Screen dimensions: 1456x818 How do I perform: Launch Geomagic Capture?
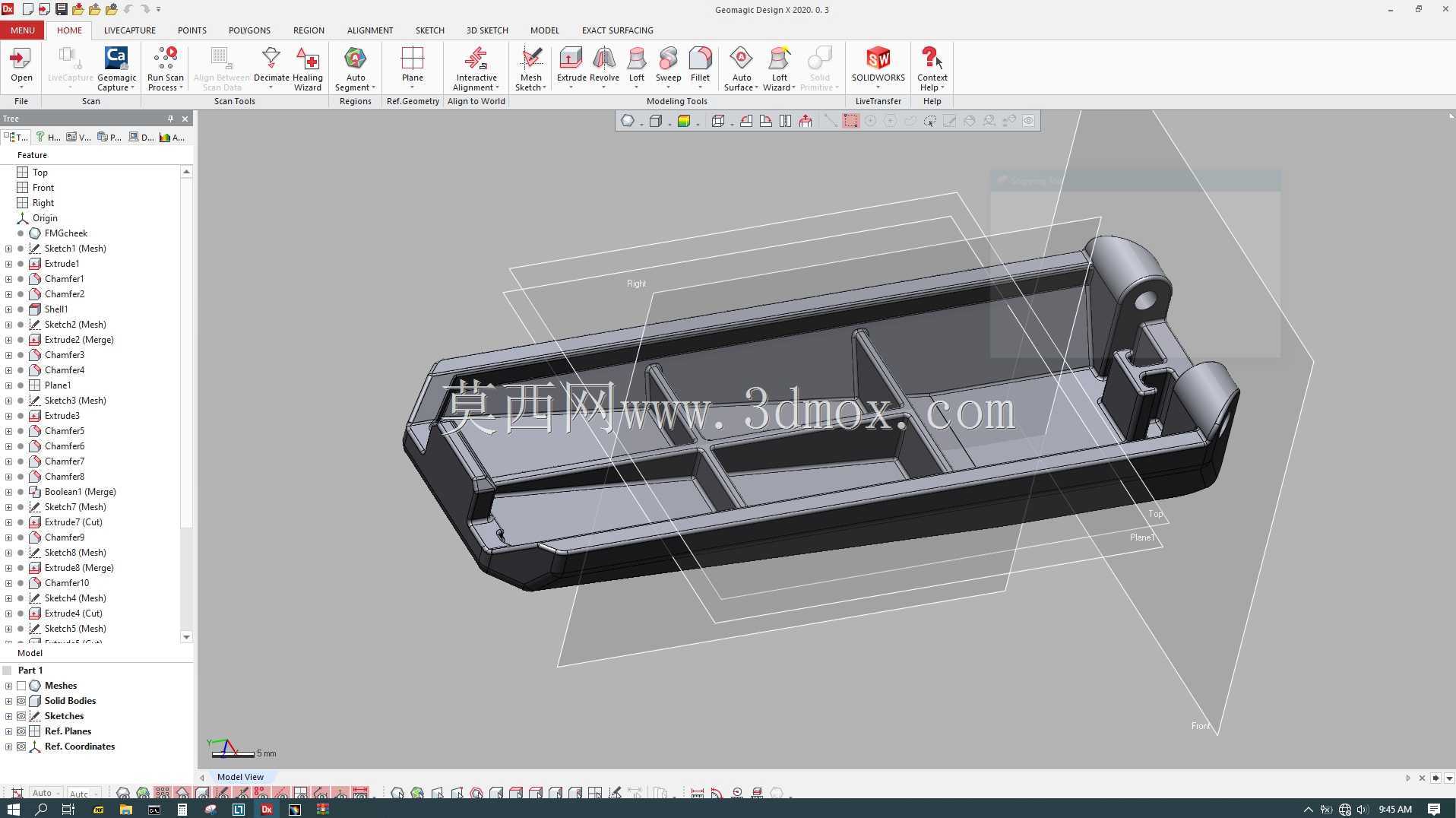(x=116, y=68)
